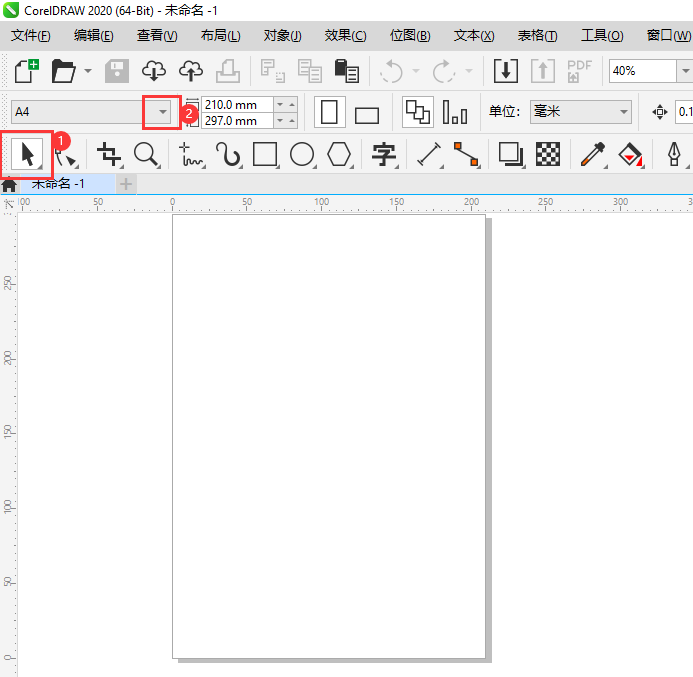
Task: Click the Import icon in toolbar
Action: click(x=506, y=71)
